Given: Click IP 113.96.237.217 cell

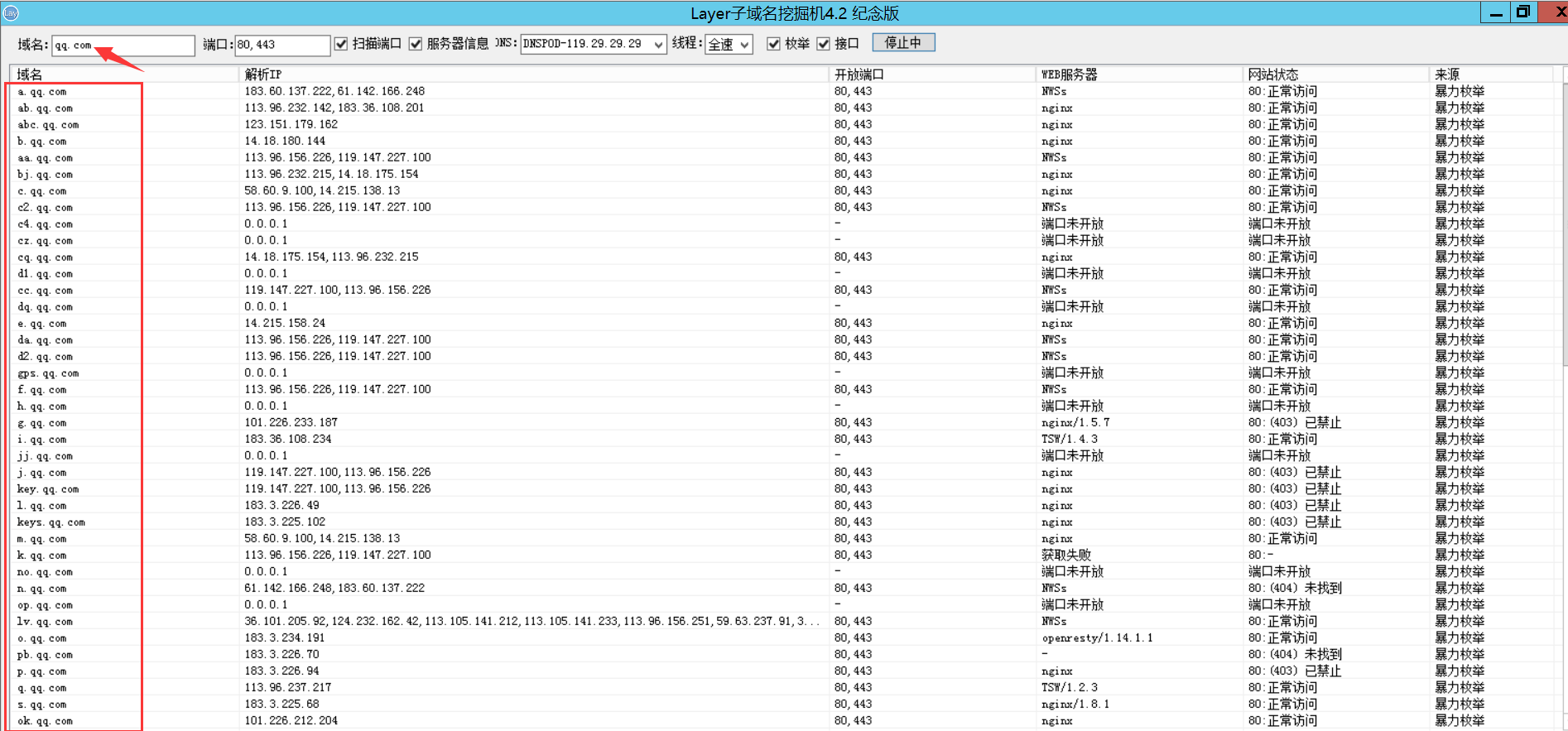Looking at the screenshot, I should click(287, 687).
